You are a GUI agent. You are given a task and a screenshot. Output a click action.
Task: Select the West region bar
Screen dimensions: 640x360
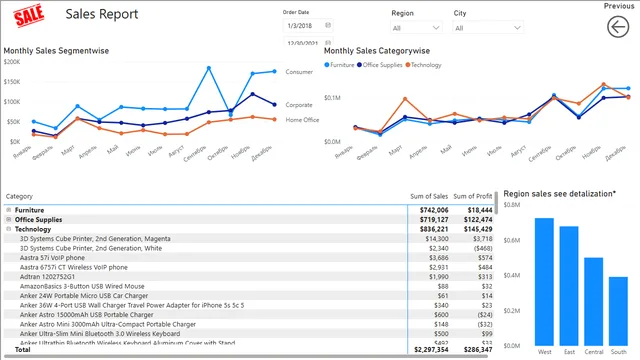coord(544,282)
